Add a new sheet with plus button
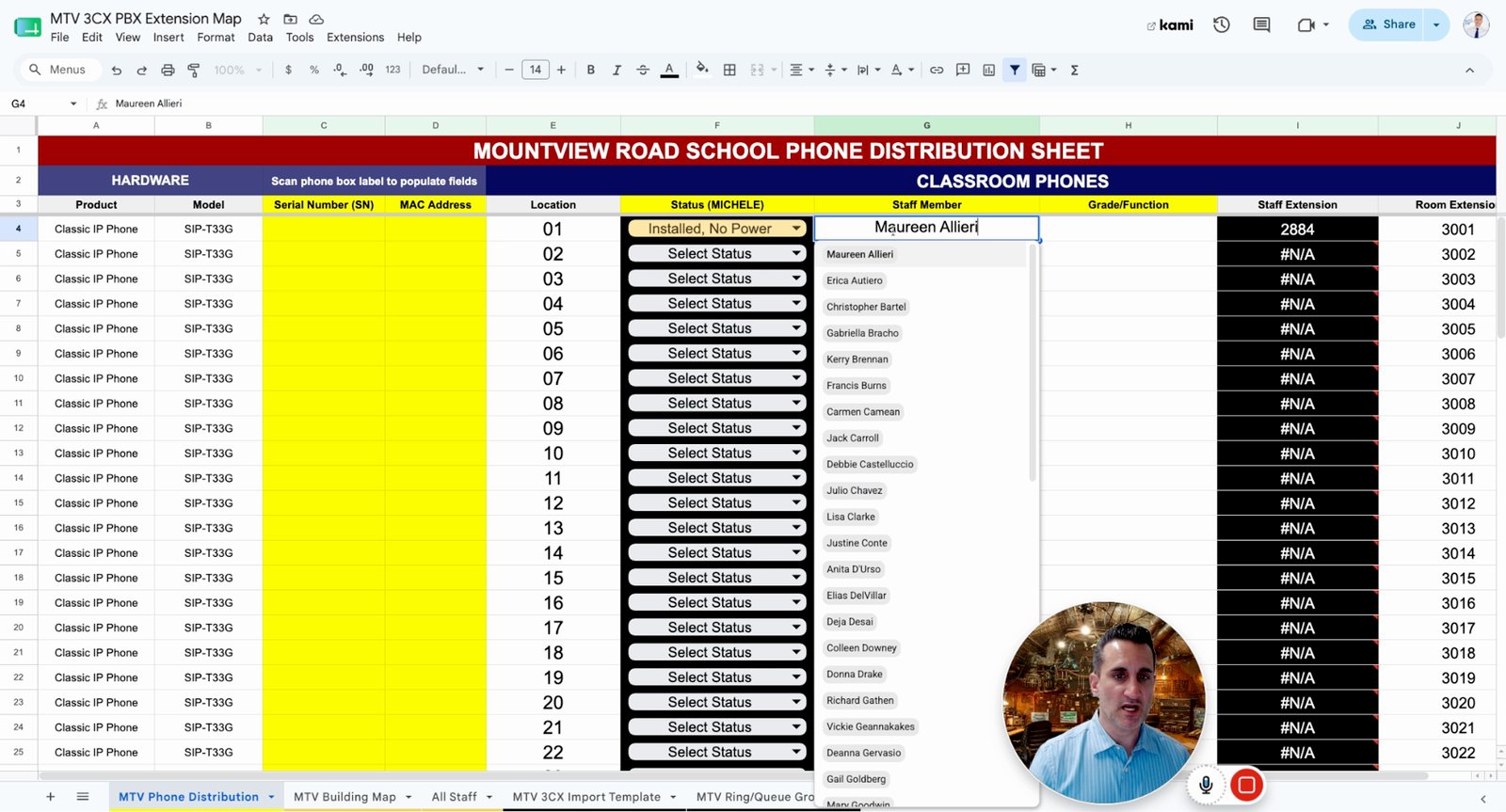1506x812 pixels. 50,797
